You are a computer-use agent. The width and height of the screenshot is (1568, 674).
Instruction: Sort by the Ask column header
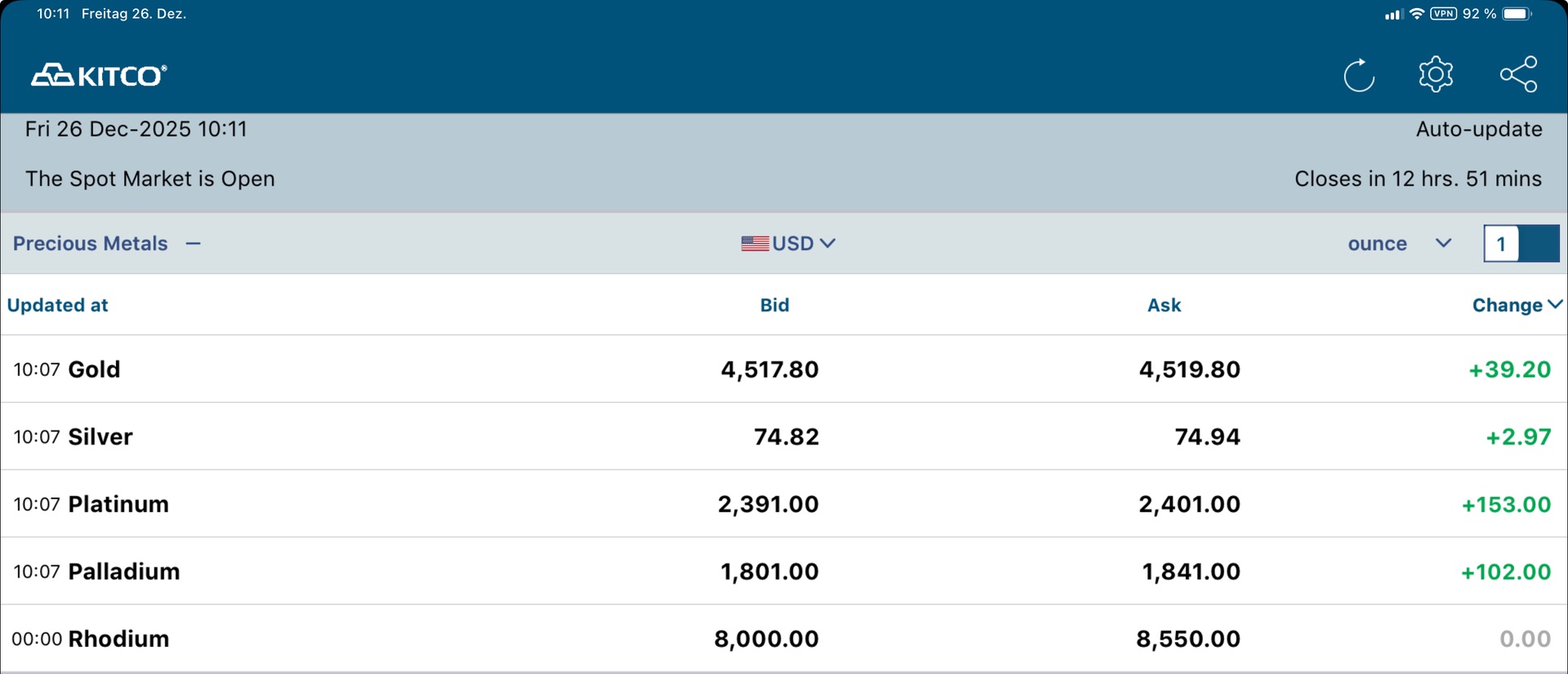pos(1164,305)
